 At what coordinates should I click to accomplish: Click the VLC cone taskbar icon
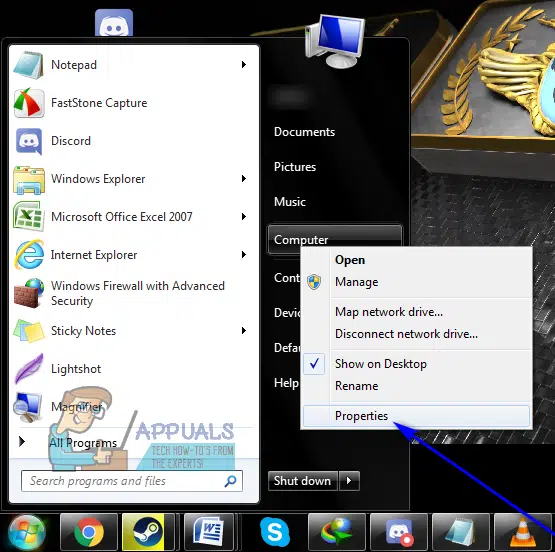point(522,532)
